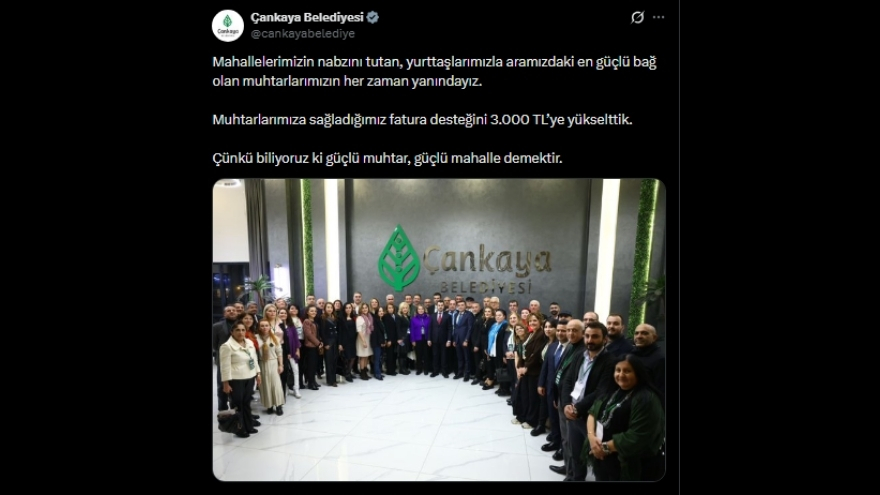Click the woman in the purple jacket
Screen dimensions: 880x495
[420, 340]
